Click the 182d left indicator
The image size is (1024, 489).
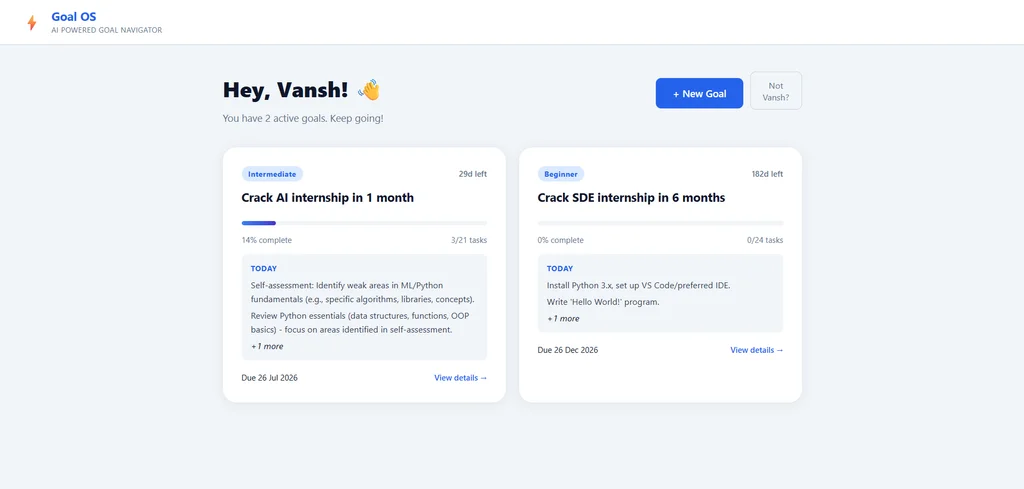pos(767,174)
